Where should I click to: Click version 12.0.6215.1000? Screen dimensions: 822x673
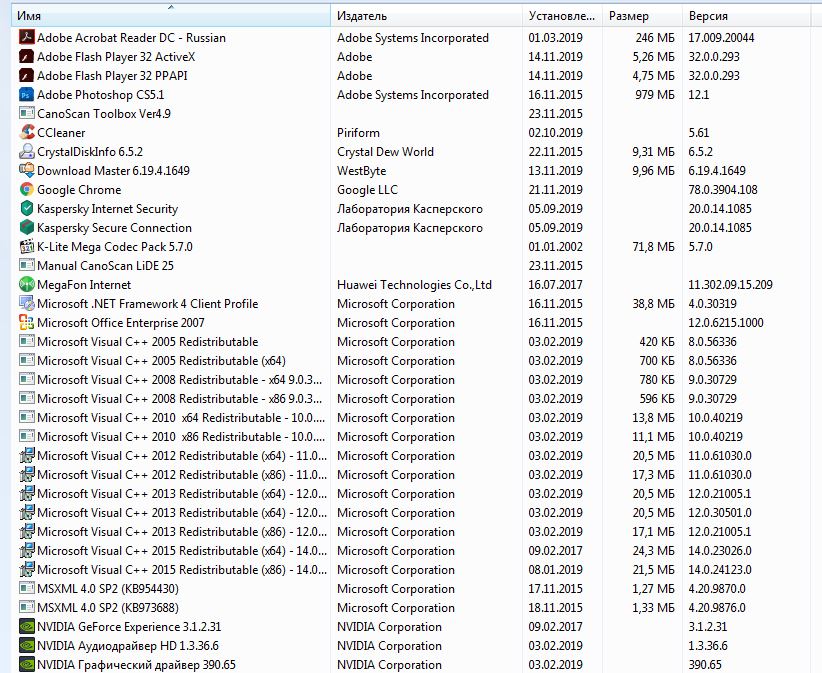(x=726, y=322)
